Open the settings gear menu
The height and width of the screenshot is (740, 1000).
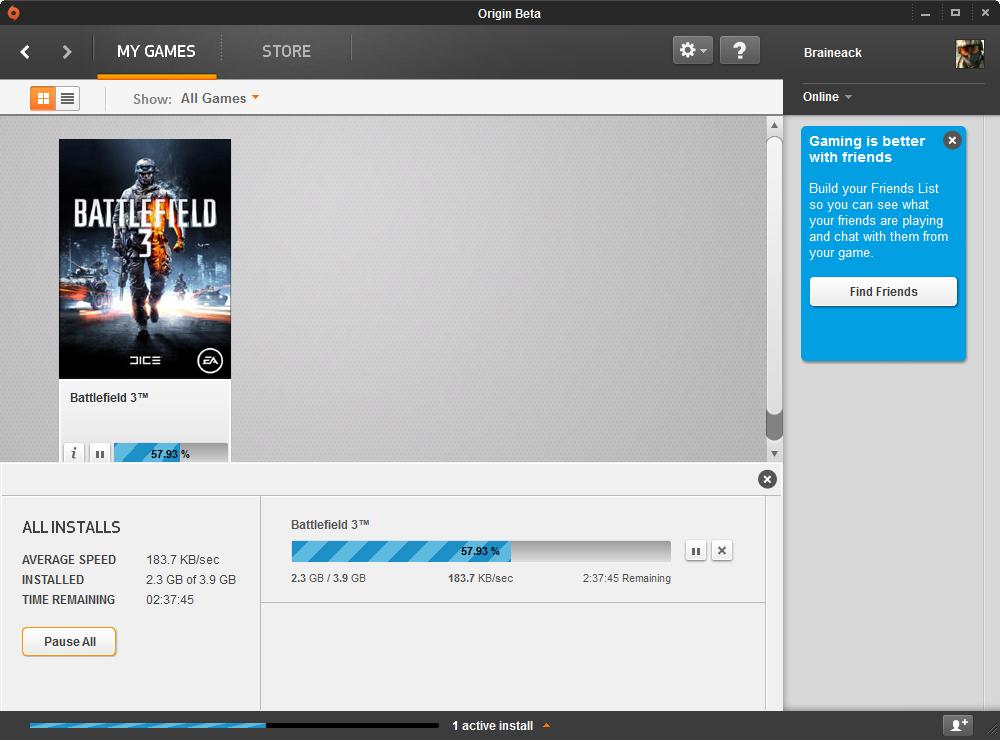click(693, 50)
